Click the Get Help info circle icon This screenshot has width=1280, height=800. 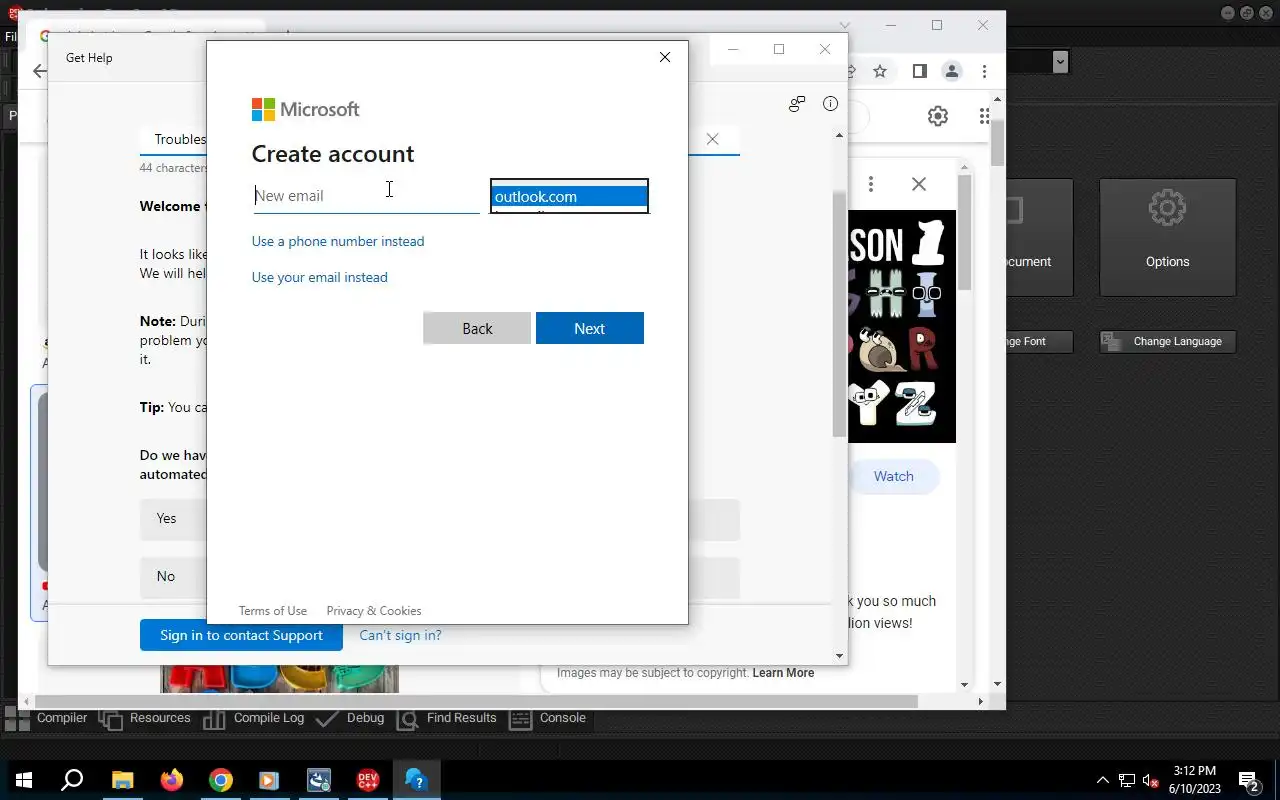click(x=830, y=103)
